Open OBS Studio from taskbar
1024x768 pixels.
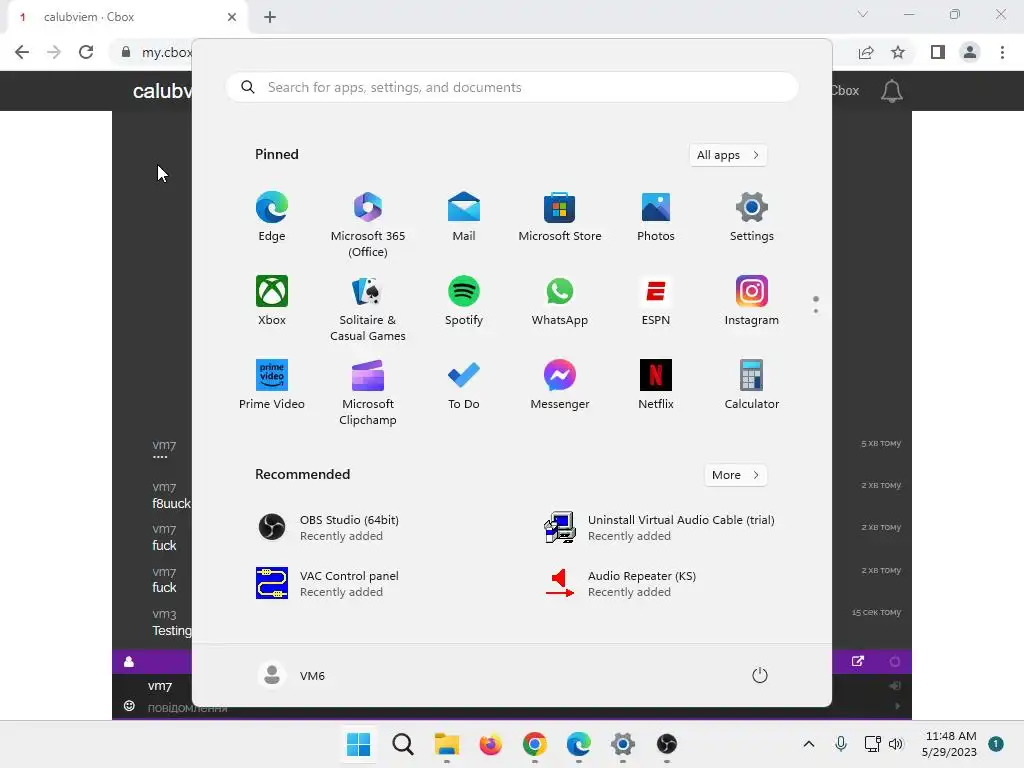(x=667, y=744)
